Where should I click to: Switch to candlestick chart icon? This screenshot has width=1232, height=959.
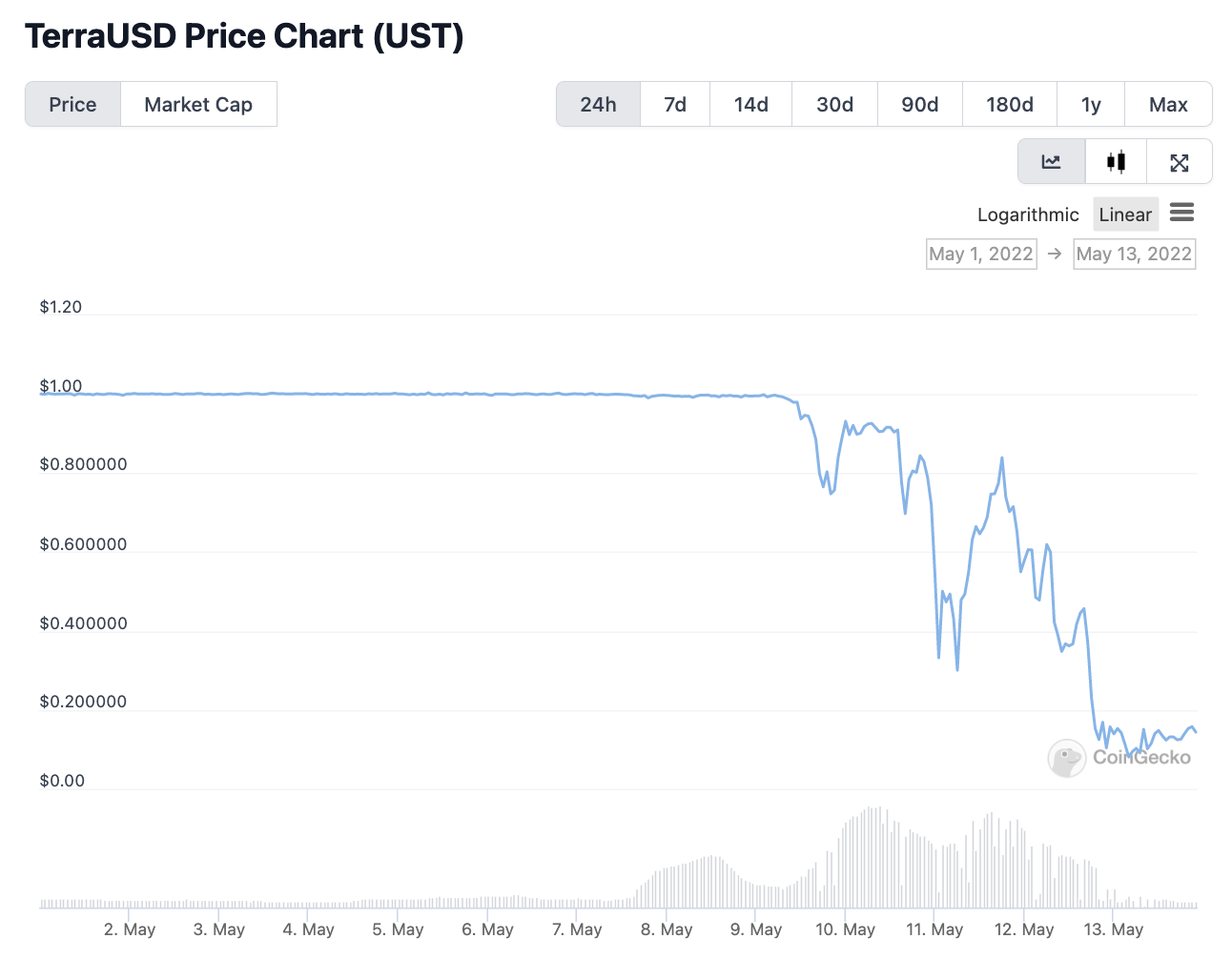1116,161
